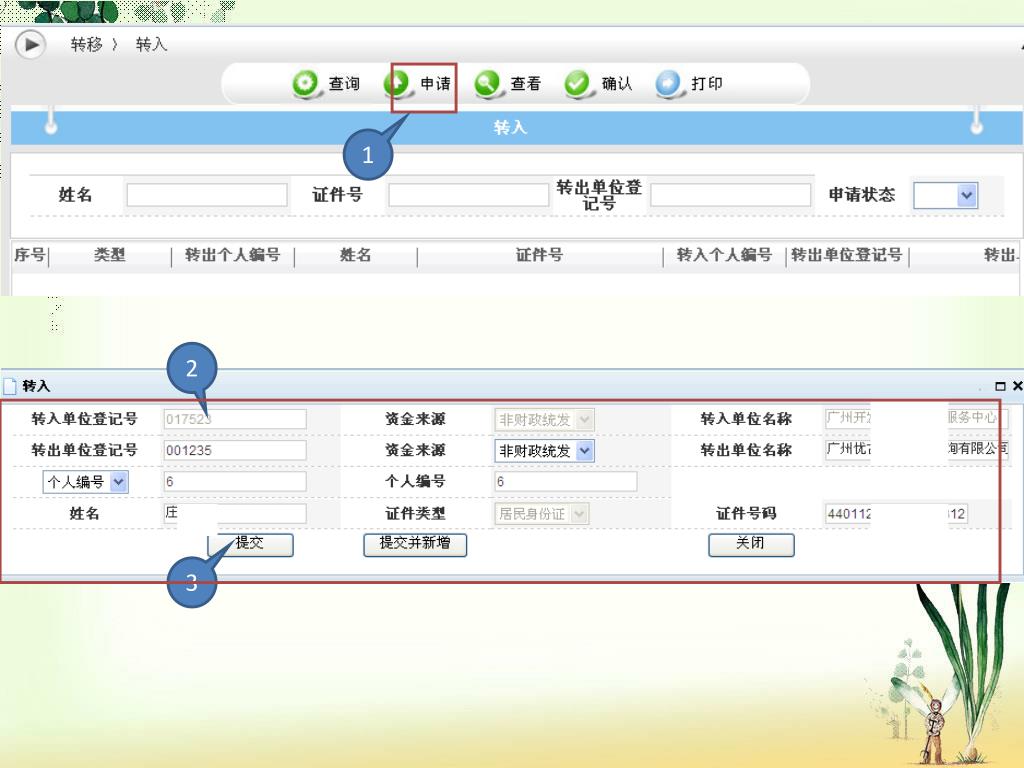
Task: Click the 姓名 table column header
Action: click(356, 255)
